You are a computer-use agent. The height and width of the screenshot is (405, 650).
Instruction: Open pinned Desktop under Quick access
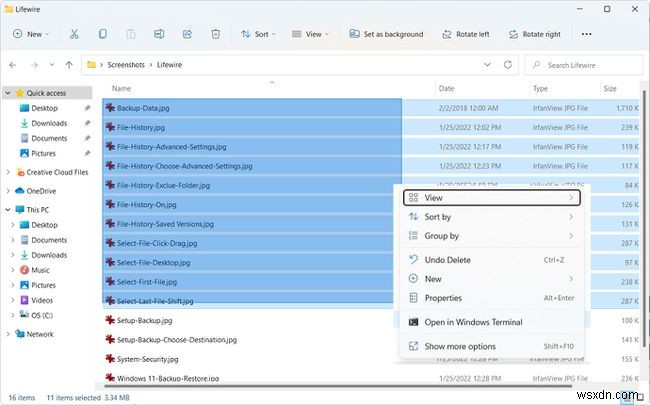pos(44,108)
